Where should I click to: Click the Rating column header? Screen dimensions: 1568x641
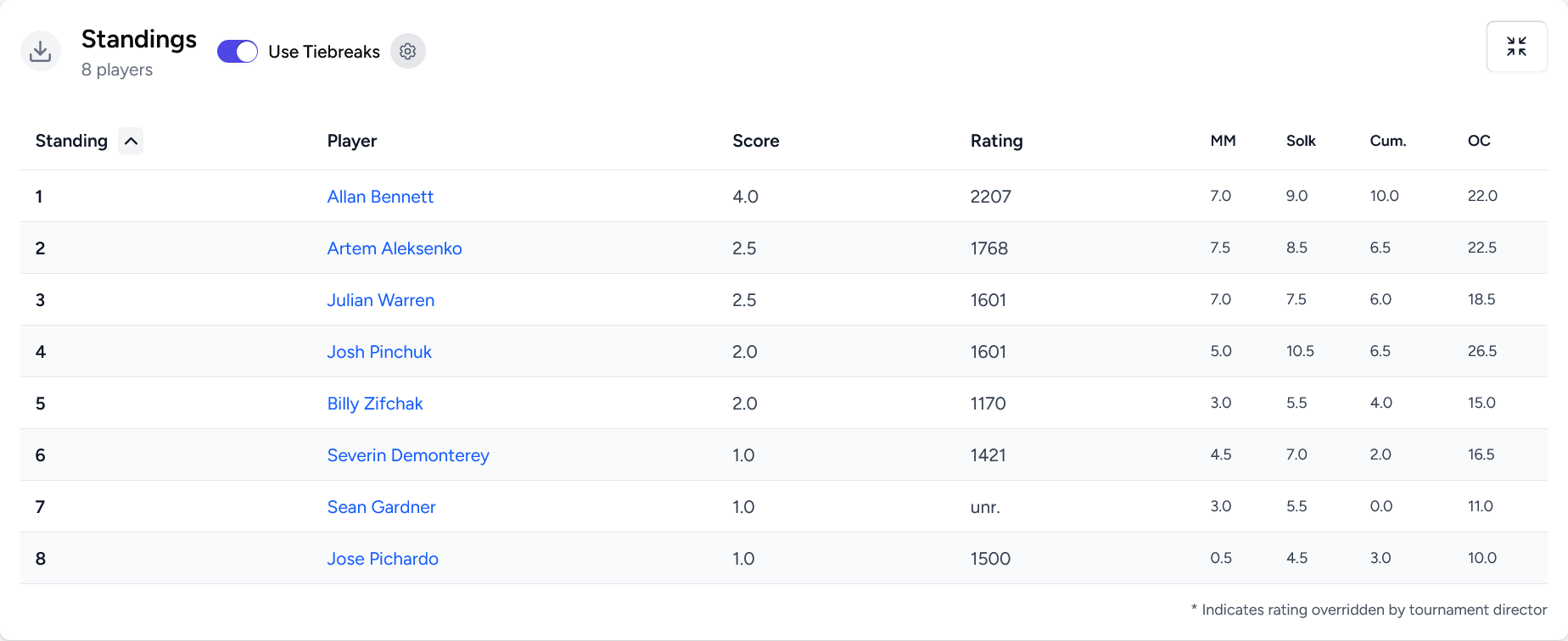pos(996,141)
